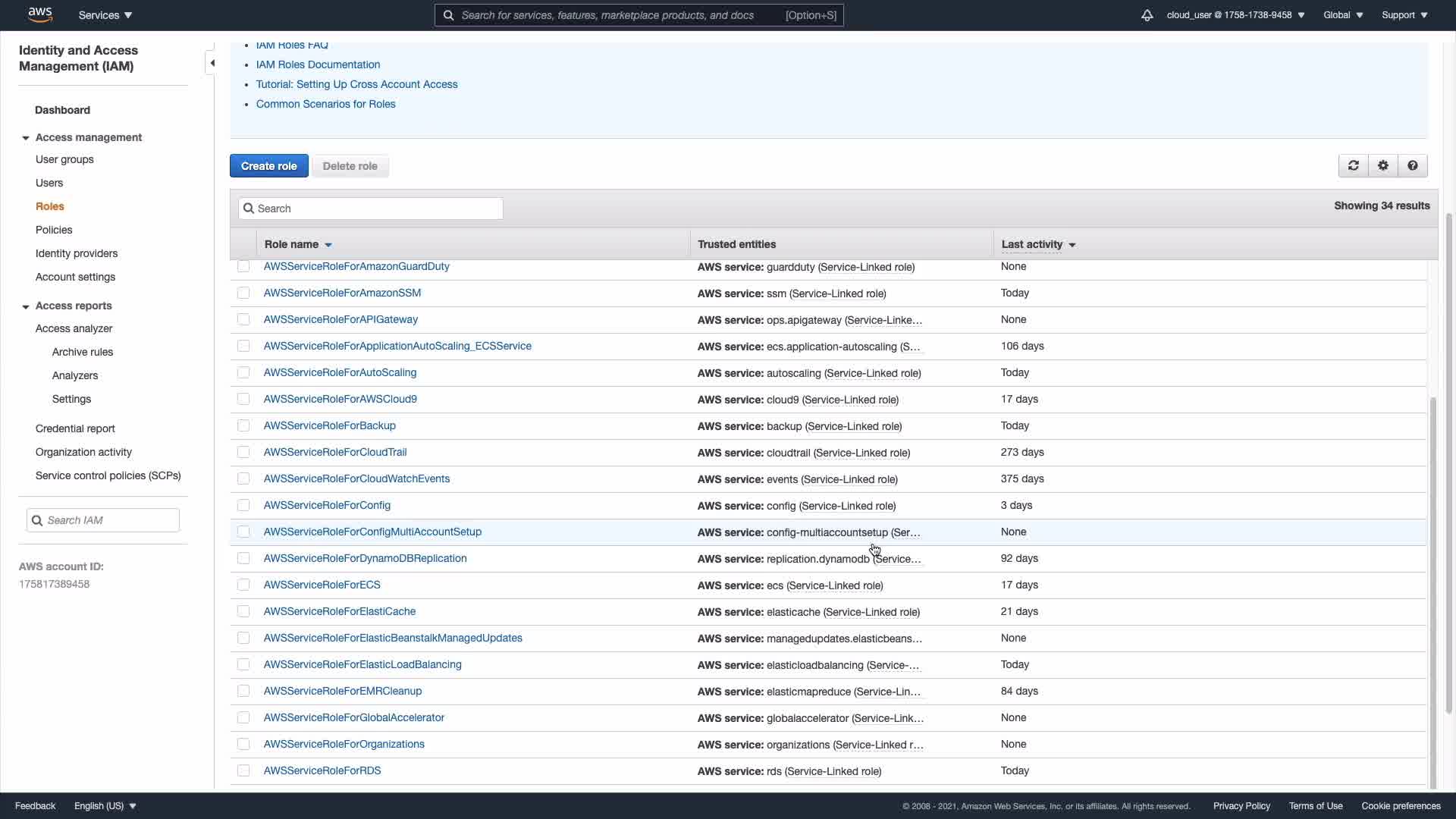1456x819 pixels.
Task: Tick the AWSServiceRoleForECS row checkbox
Action: (x=243, y=585)
